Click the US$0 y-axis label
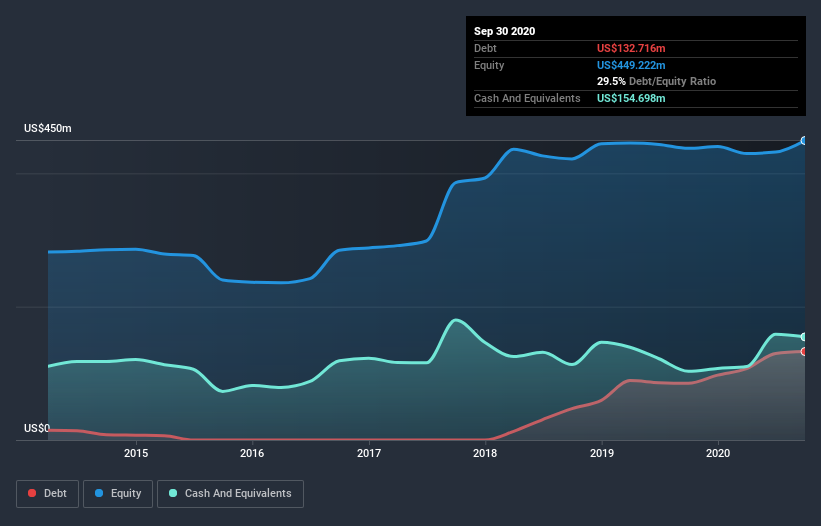Viewport: 821px width, 526px height. click(37, 428)
